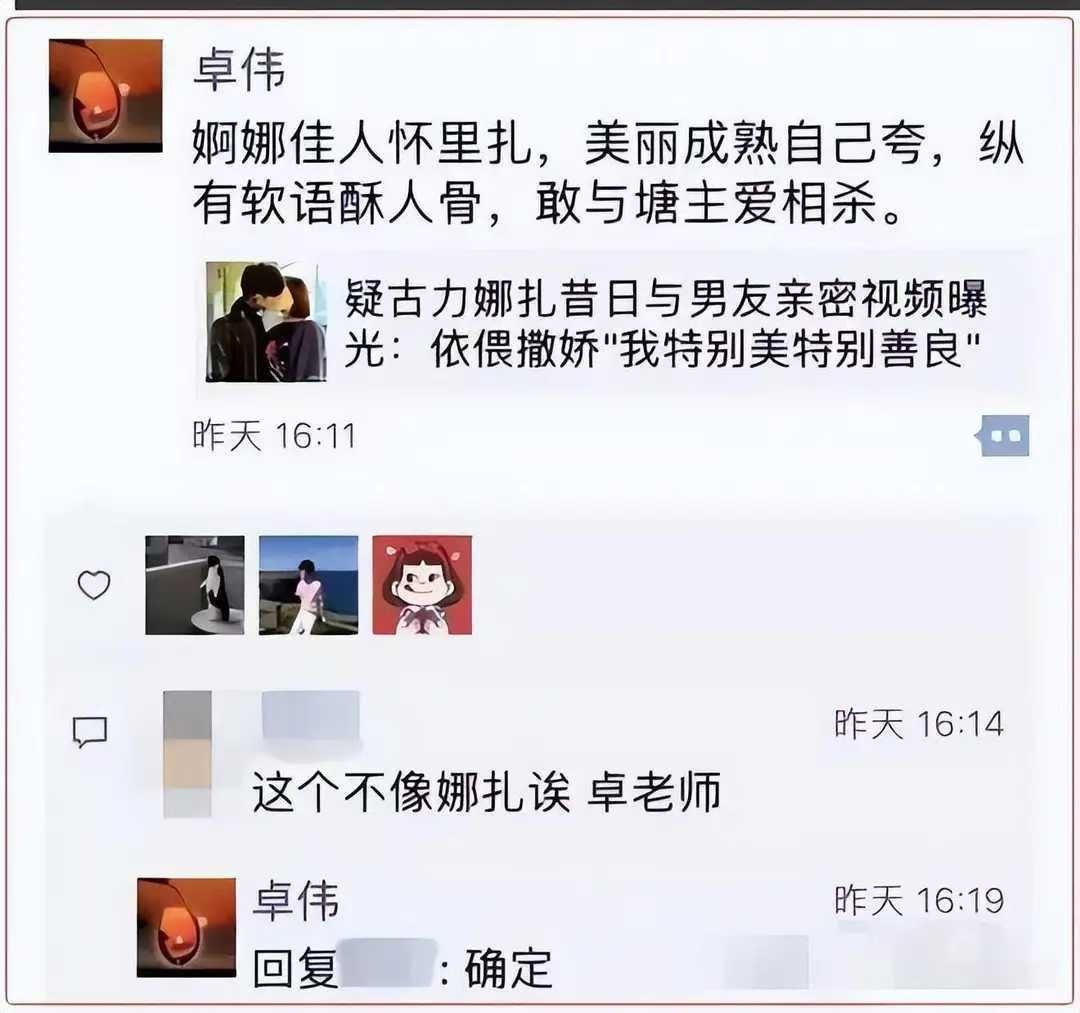Open the penguin avatar in the likes row
1080x1013 pixels.
[x=195, y=585]
